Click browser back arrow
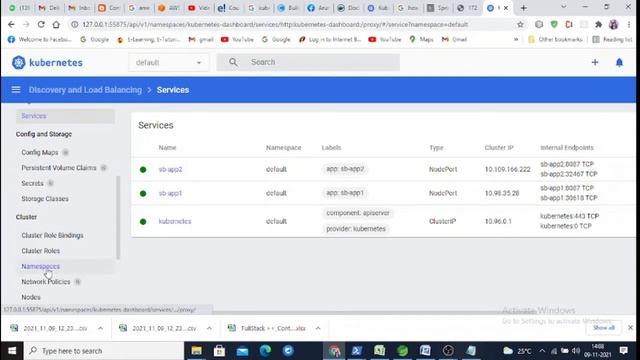The height and width of the screenshot is (360, 640). (x=11, y=24)
